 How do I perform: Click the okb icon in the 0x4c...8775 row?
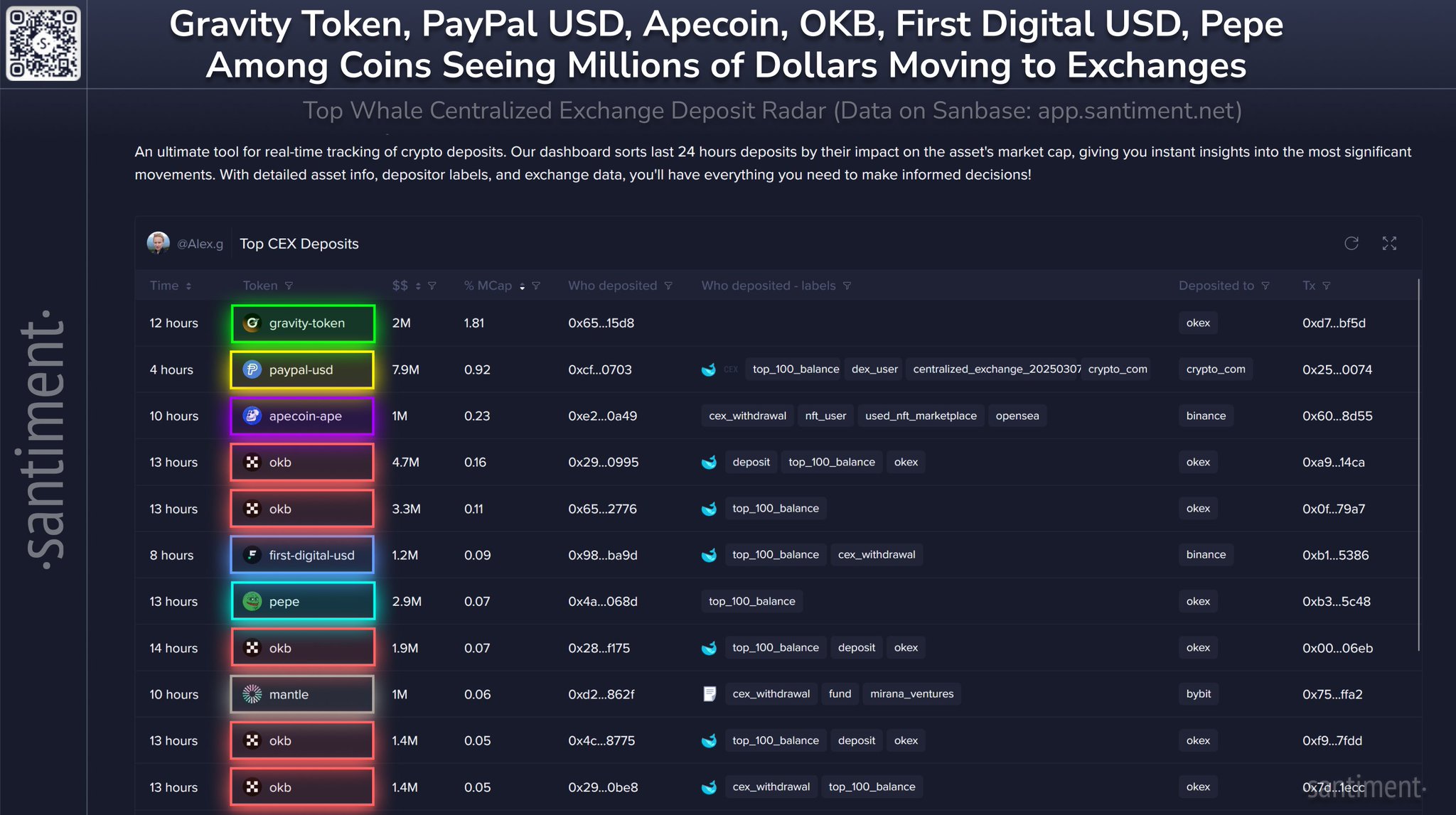click(x=252, y=740)
